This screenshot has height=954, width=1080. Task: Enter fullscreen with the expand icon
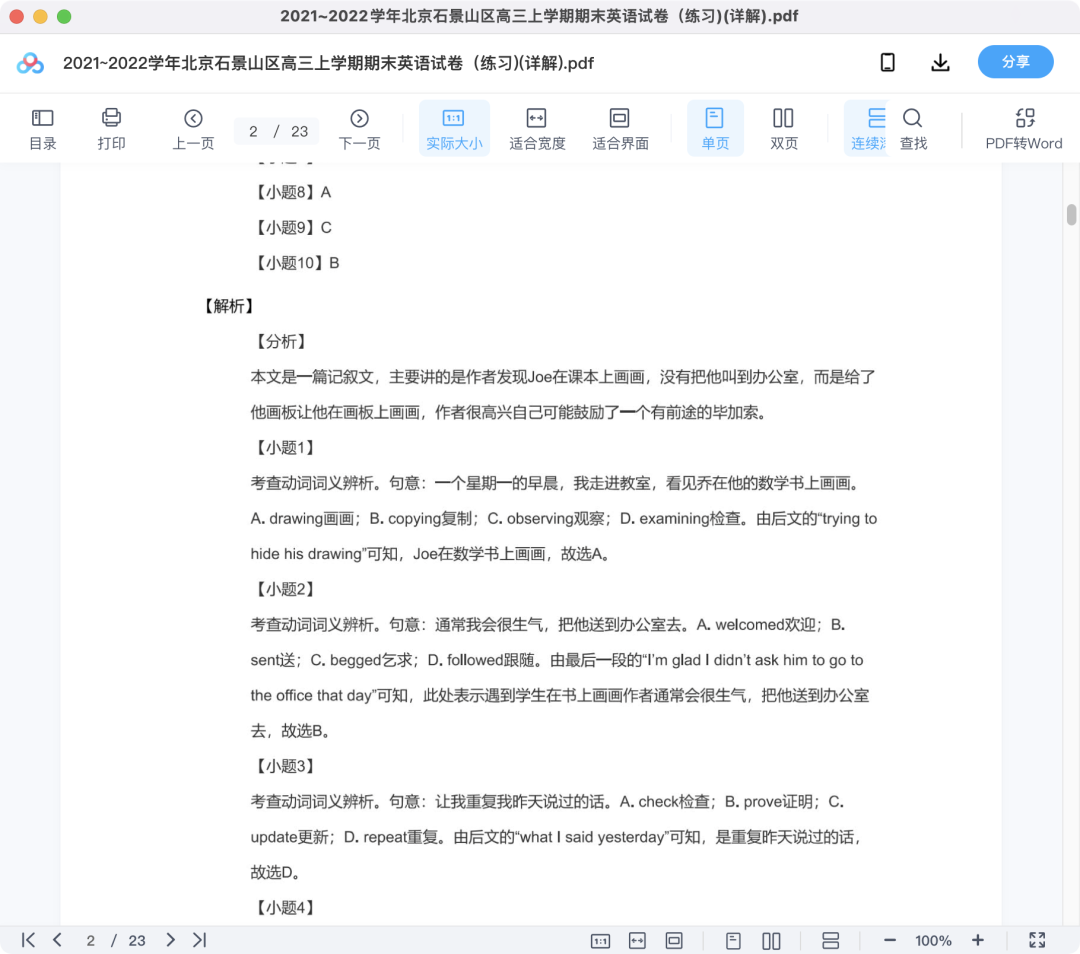pyautogui.click(x=1037, y=940)
